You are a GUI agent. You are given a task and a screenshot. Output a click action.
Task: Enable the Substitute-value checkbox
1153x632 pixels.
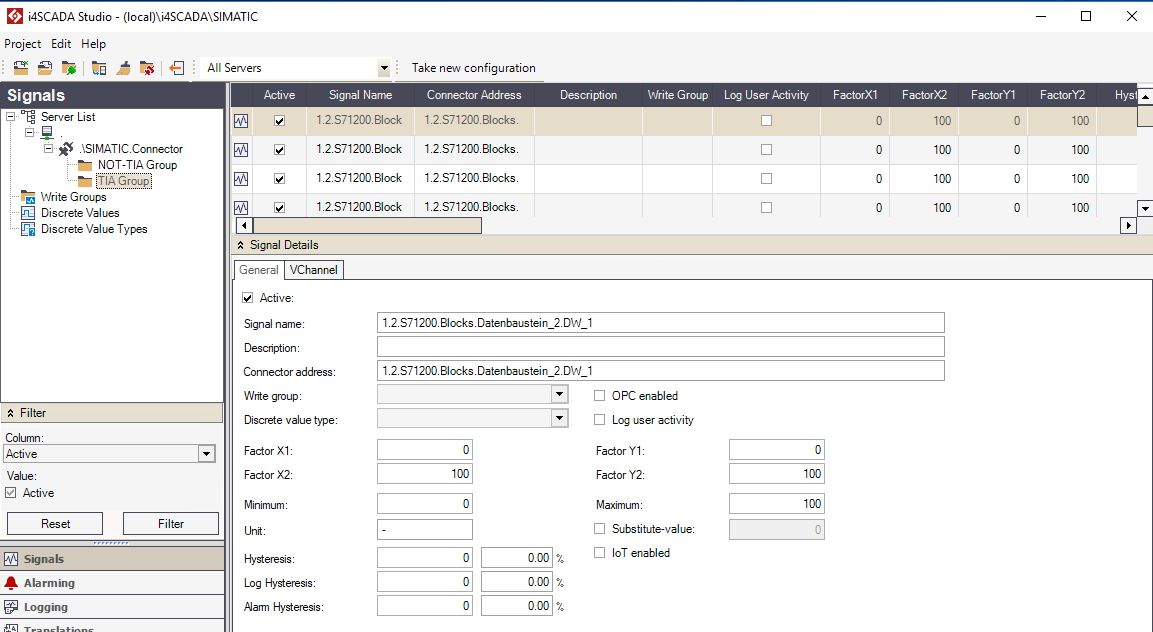pyautogui.click(x=599, y=529)
